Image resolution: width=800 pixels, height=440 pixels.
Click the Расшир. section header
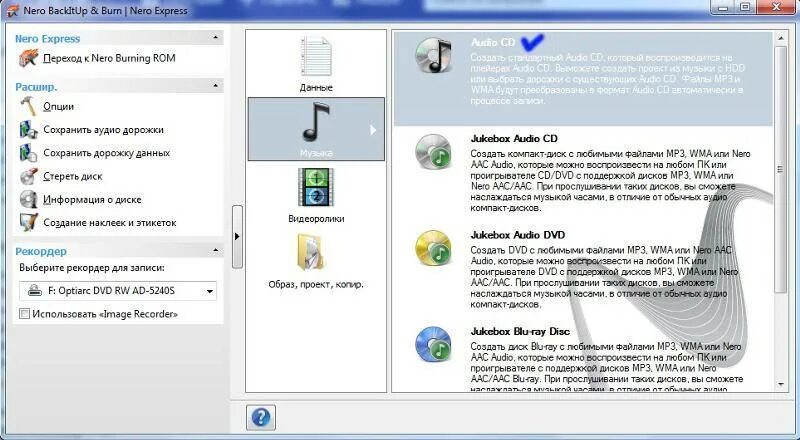coord(118,86)
